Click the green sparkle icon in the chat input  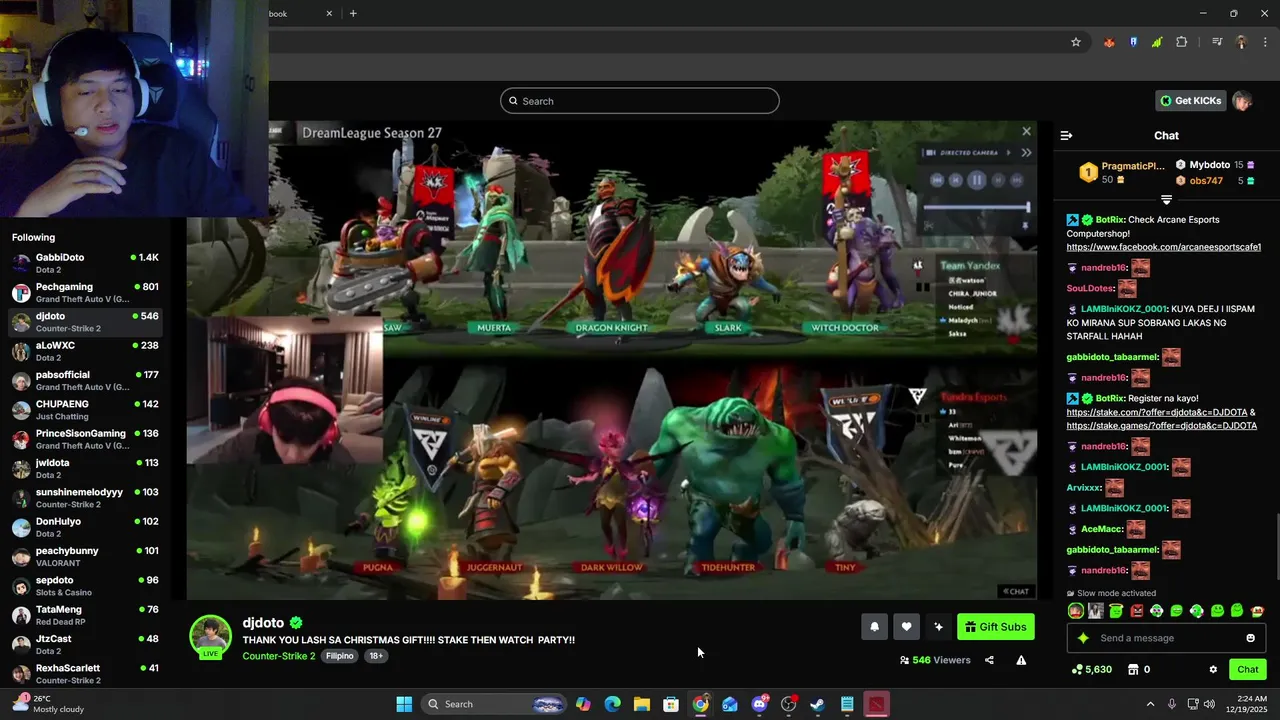[1083, 638]
